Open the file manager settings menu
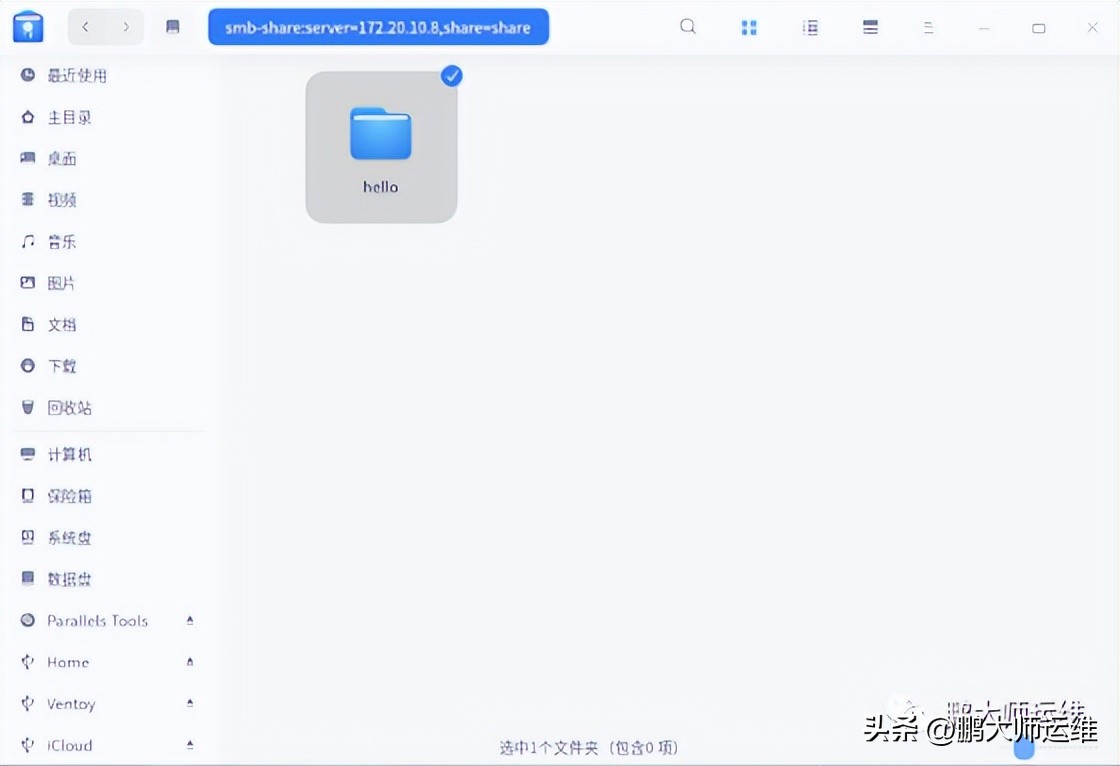The height and width of the screenshot is (766, 1120). (x=928, y=27)
